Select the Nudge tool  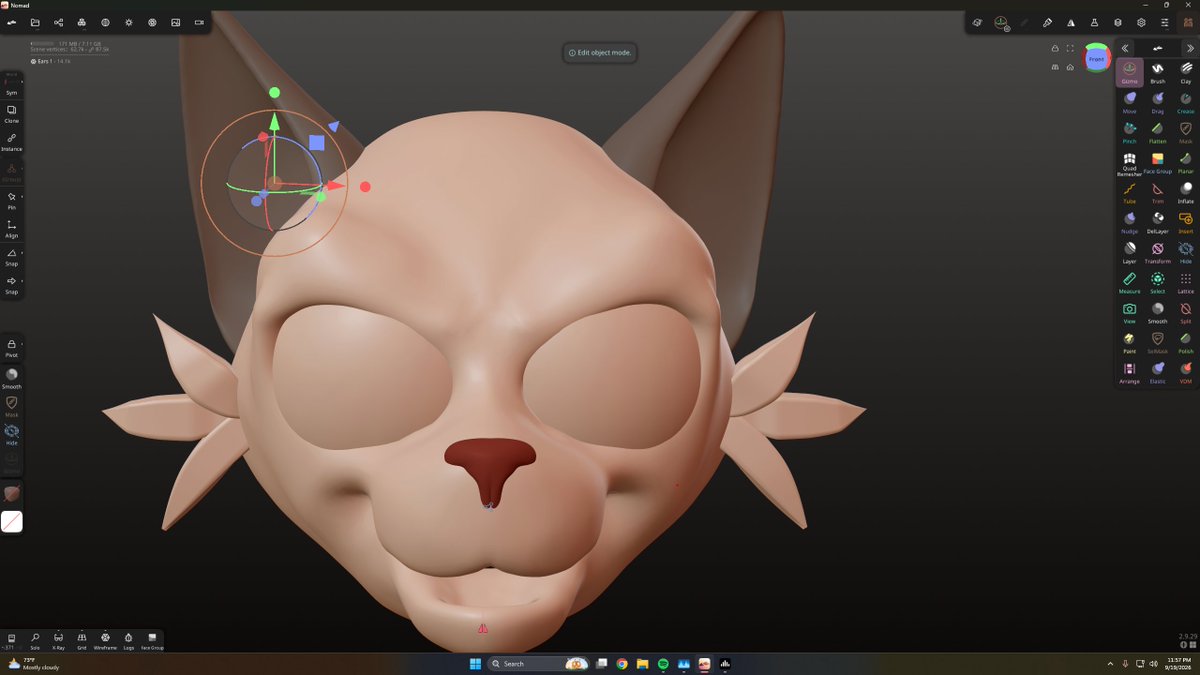point(1129,222)
